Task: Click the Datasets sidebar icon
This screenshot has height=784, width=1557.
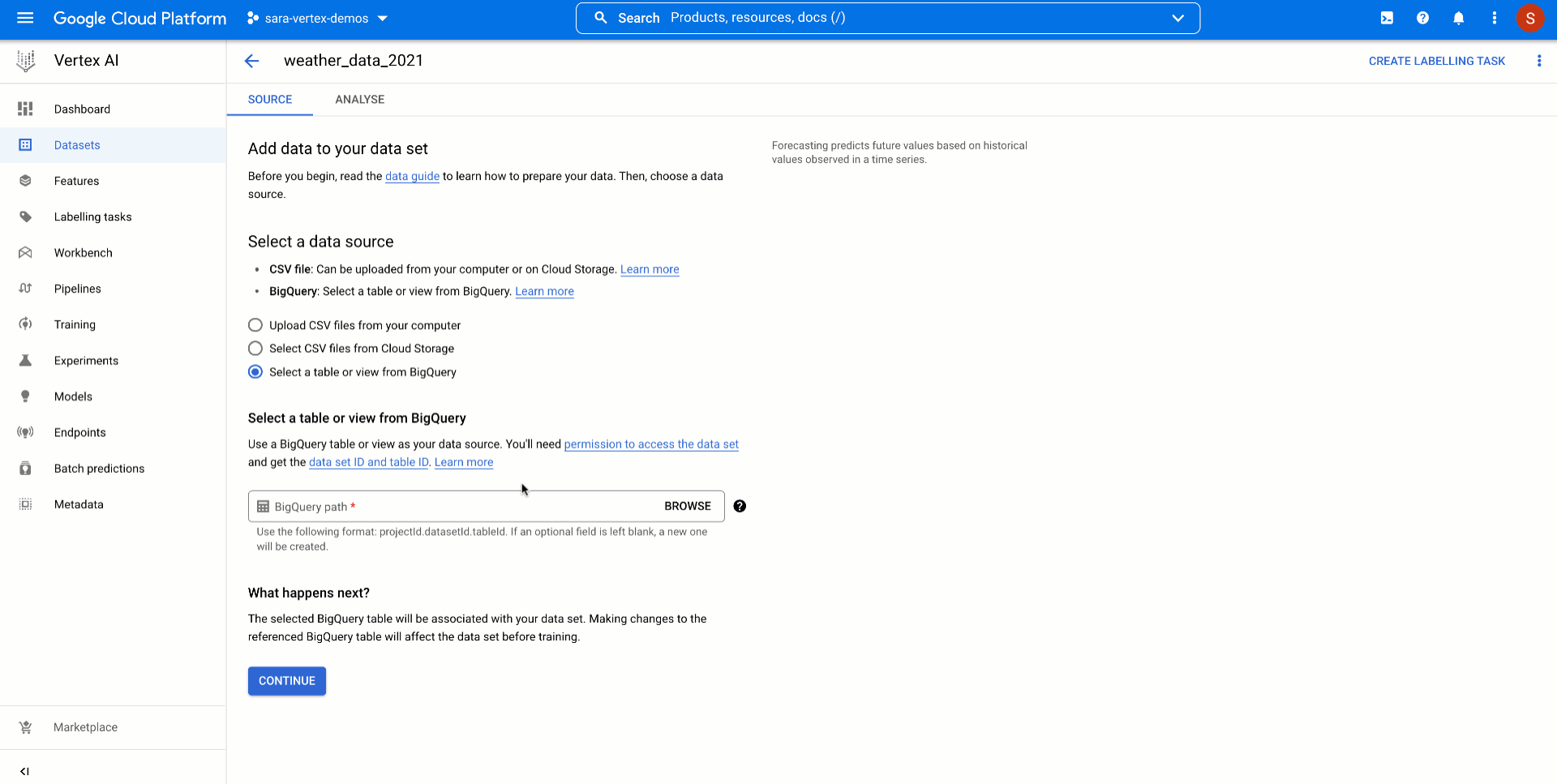Action: [x=25, y=145]
